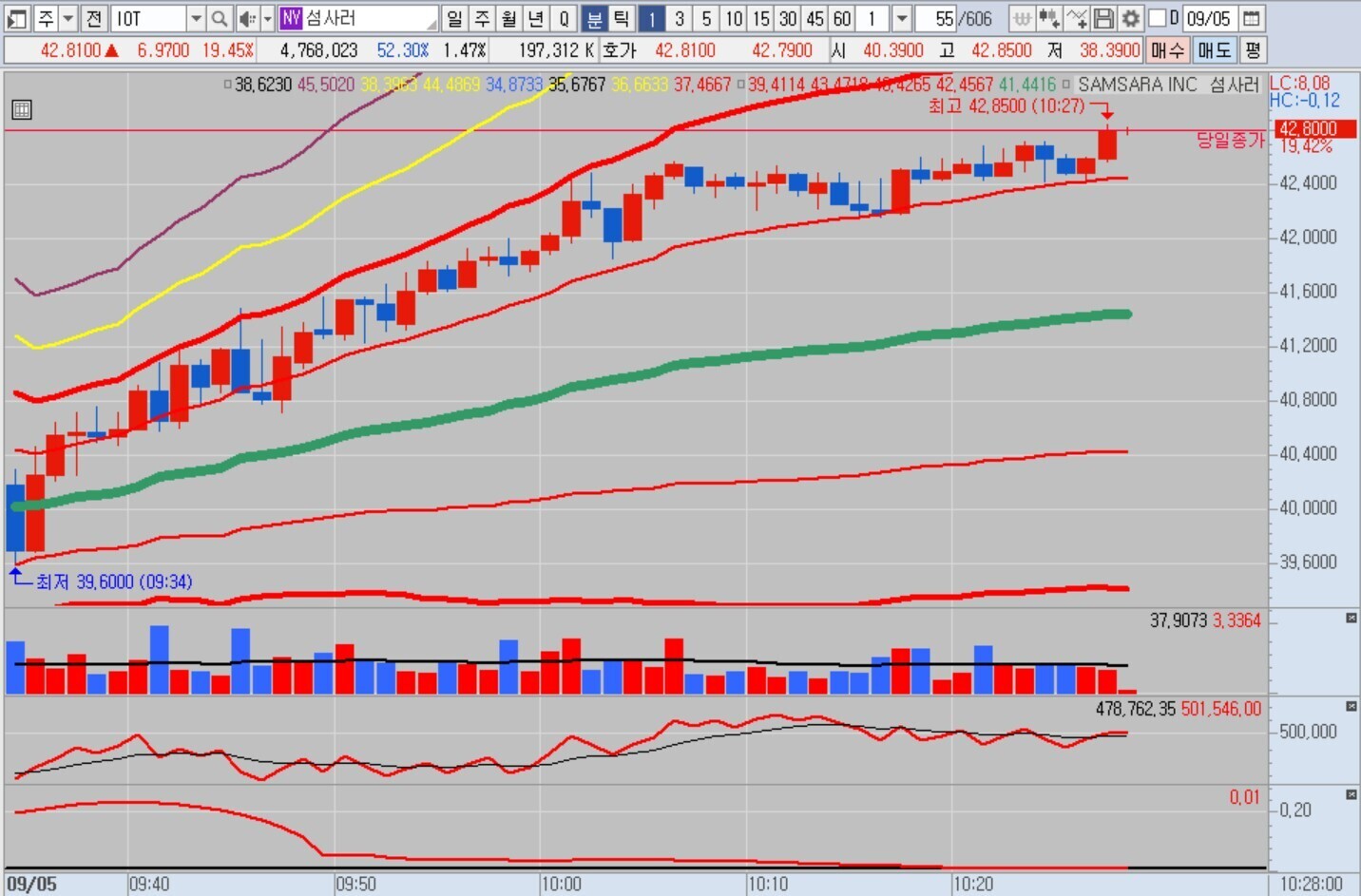Image resolution: width=1361 pixels, height=896 pixels.
Task: Click the magnifier stock search icon
Action: [220, 18]
